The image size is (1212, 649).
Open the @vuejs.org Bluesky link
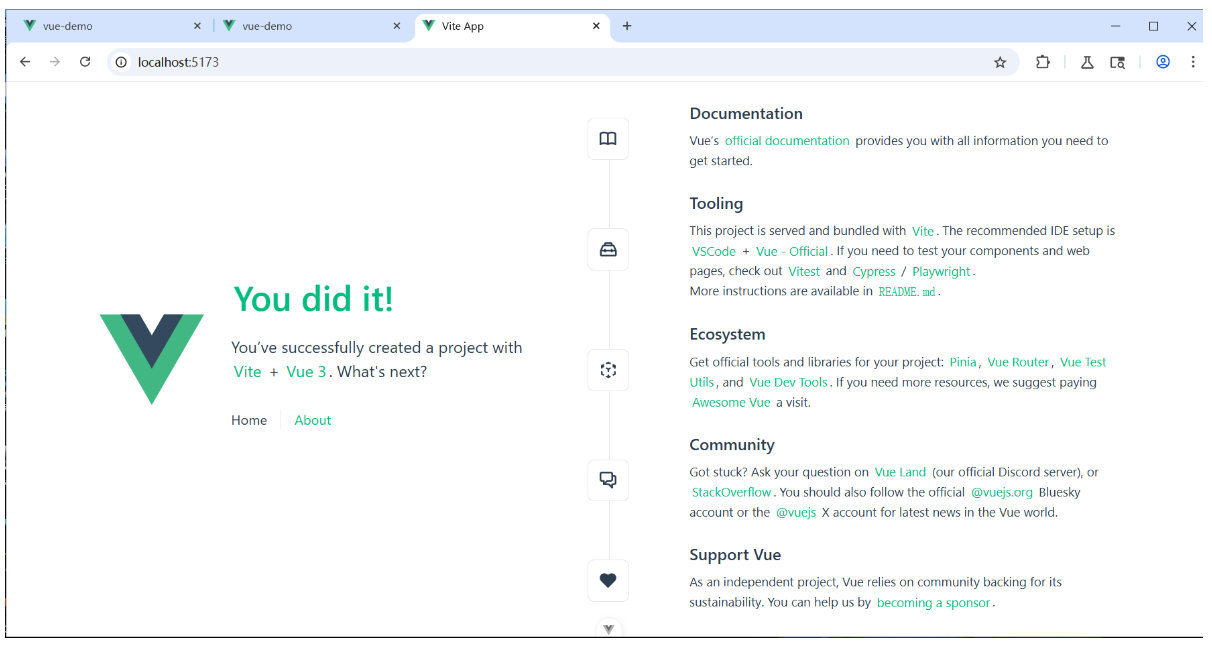[1002, 492]
